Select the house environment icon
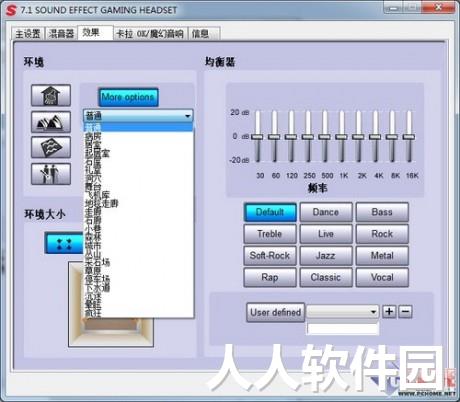460x402 pixels. click(x=51, y=96)
